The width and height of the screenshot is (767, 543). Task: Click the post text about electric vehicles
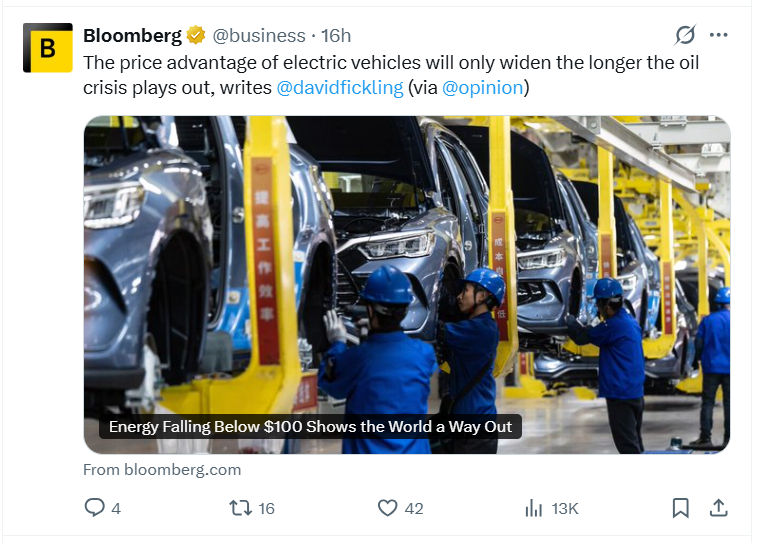coord(390,62)
